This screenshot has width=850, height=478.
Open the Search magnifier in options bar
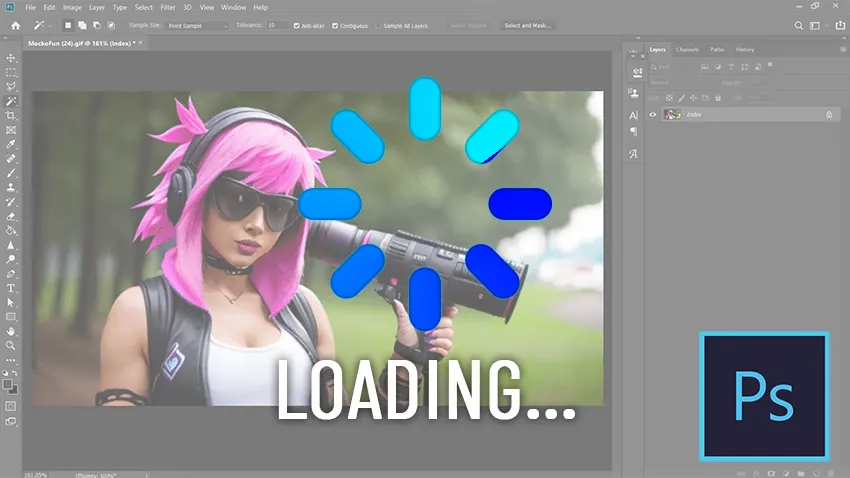coord(799,25)
